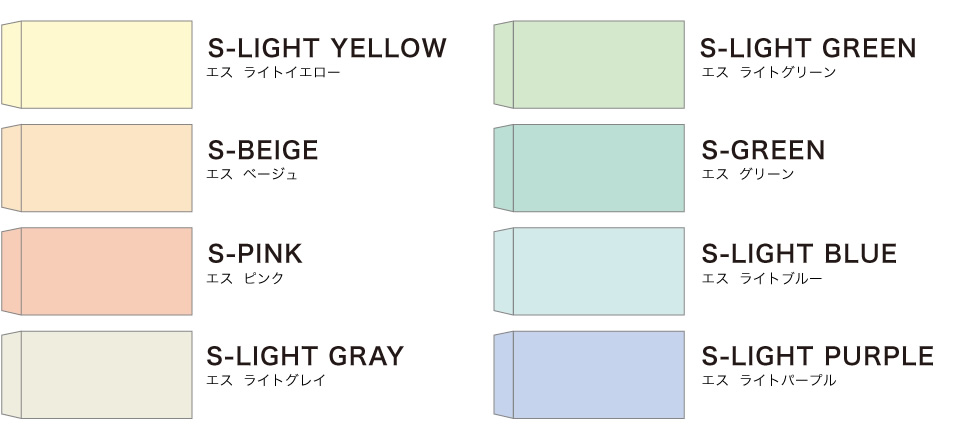Click the S-Light Yellow envelope swatch
Viewport: 960px width, 440px height.
(x=98, y=64)
